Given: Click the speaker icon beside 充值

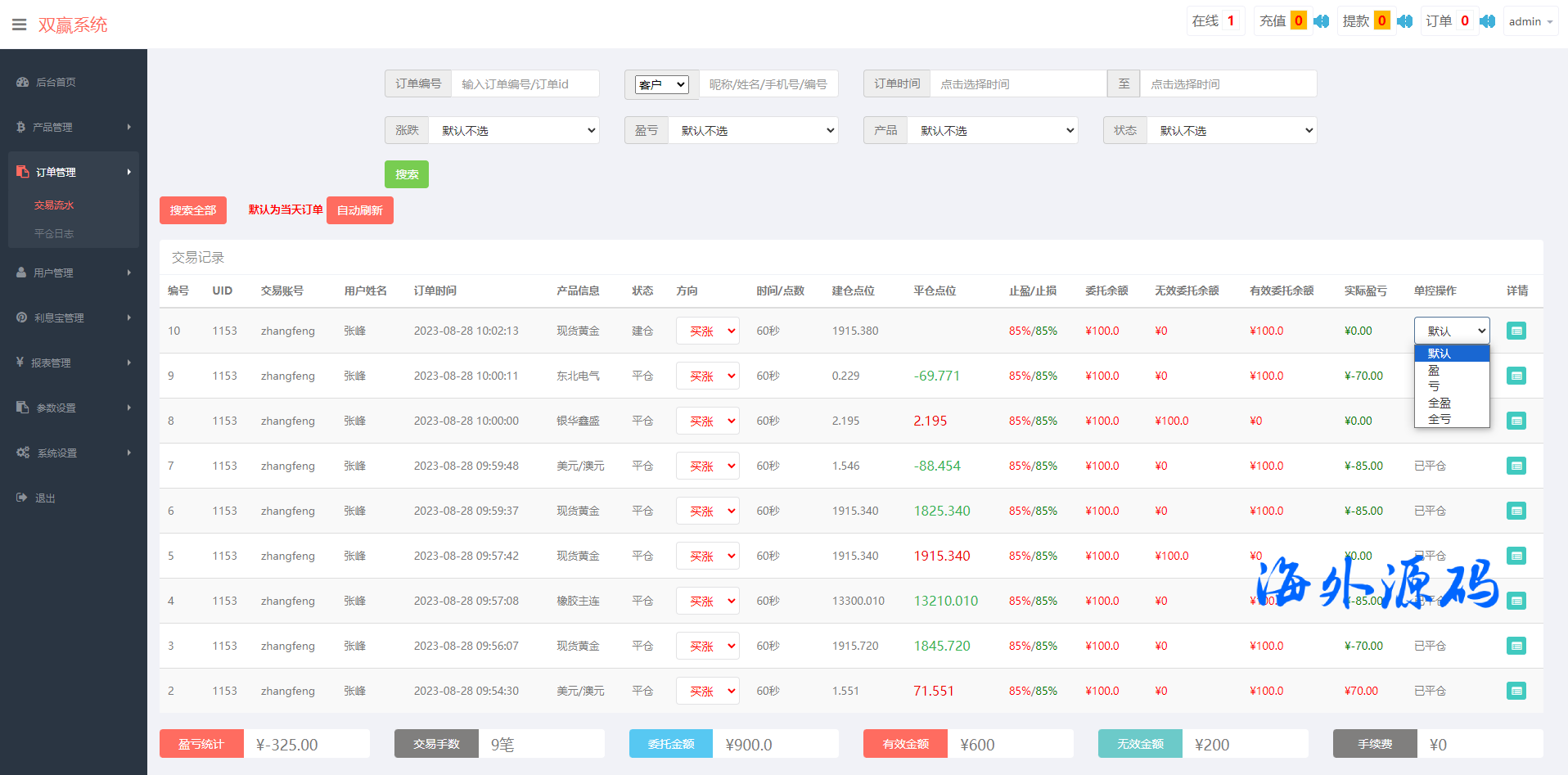Looking at the screenshot, I should [x=1321, y=21].
